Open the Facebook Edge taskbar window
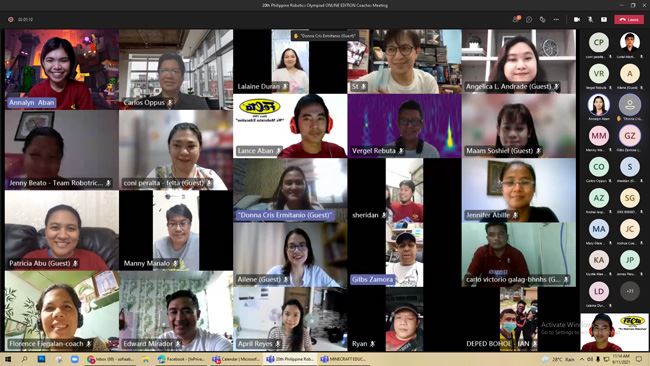This screenshot has height=366, width=650. pyautogui.click(x=181, y=359)
